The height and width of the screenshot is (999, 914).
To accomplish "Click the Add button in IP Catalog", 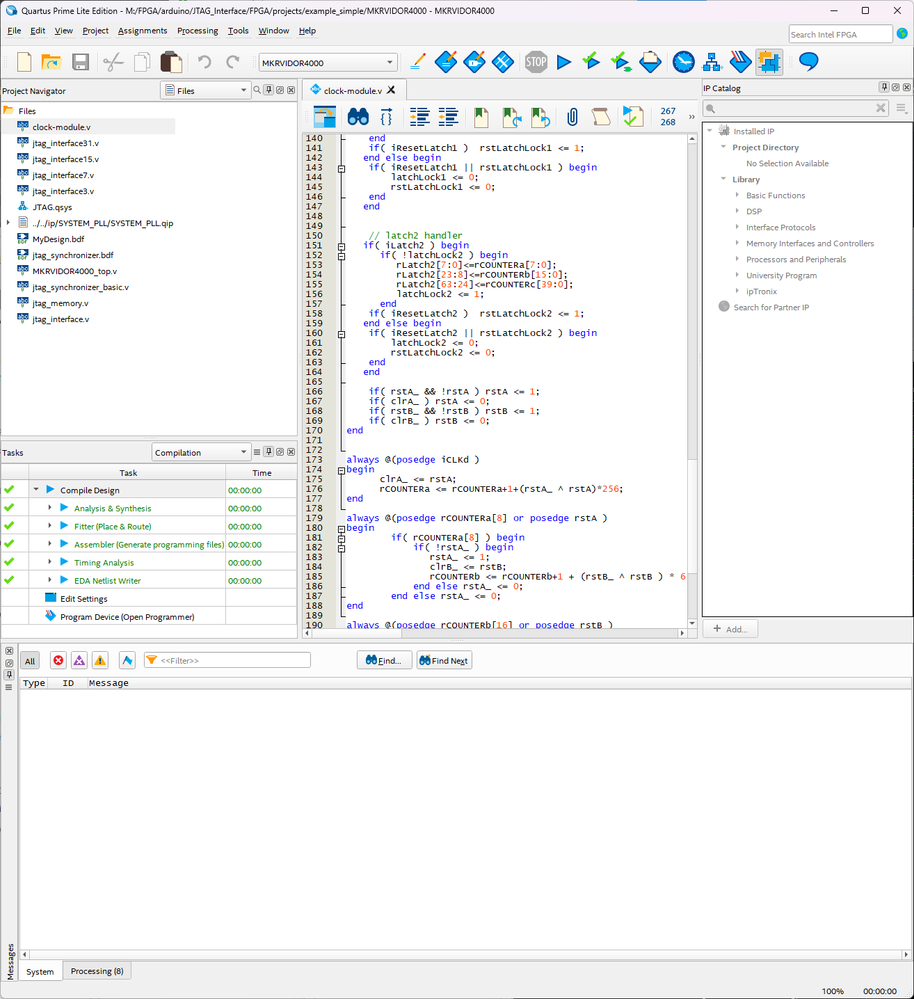I will pos(731,629).
